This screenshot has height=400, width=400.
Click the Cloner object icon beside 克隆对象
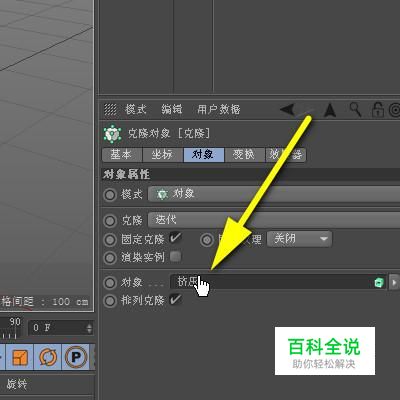click(112, 134)
